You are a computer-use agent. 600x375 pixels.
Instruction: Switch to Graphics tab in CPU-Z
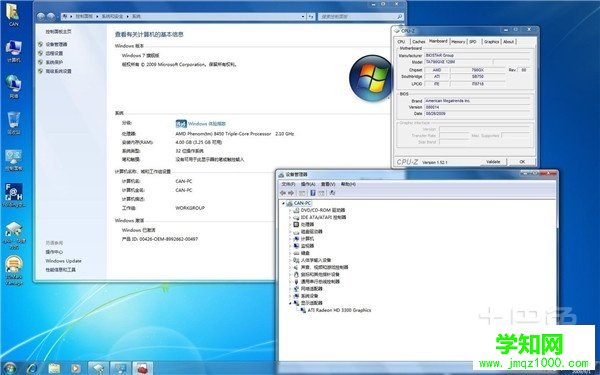491,42
